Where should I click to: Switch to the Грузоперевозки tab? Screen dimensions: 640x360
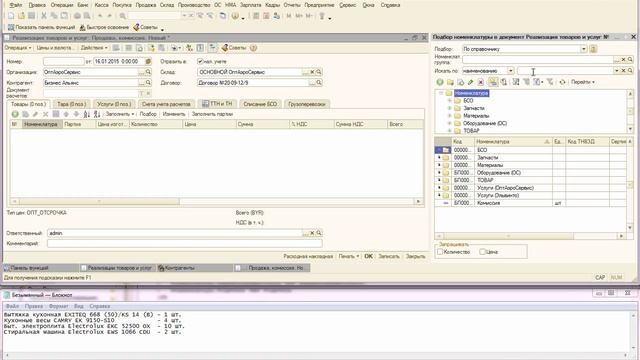point(307,104)
